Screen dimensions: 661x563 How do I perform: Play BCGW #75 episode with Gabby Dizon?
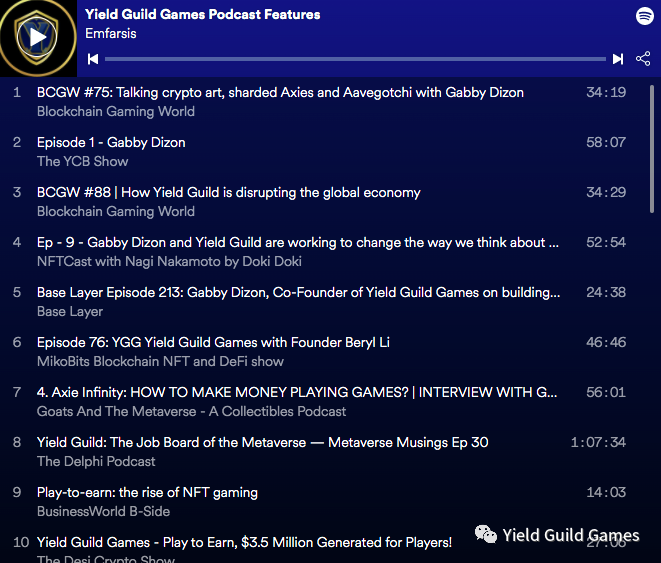(x=280, y=92)
